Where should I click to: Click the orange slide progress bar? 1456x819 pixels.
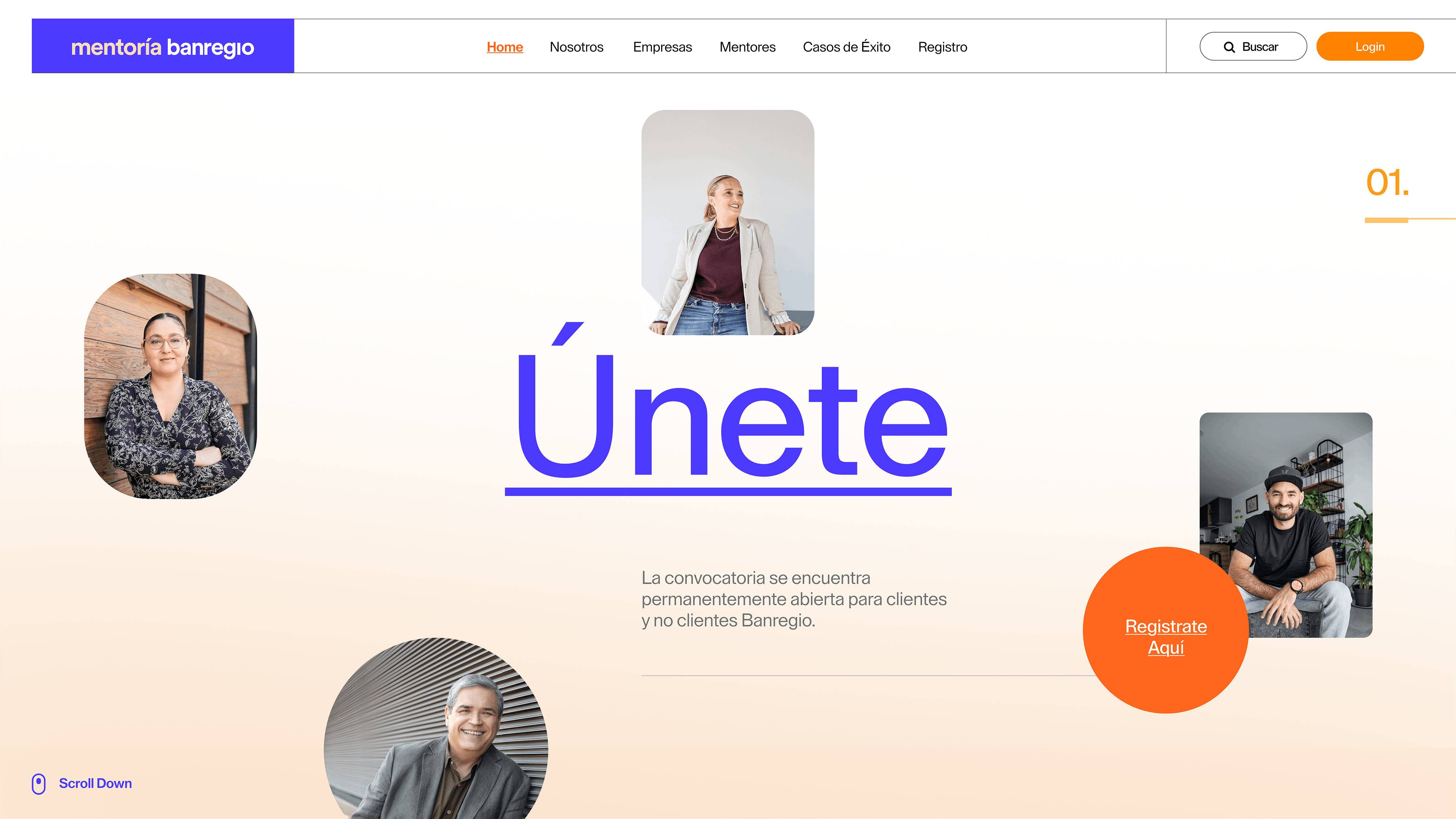[1386, 220]
